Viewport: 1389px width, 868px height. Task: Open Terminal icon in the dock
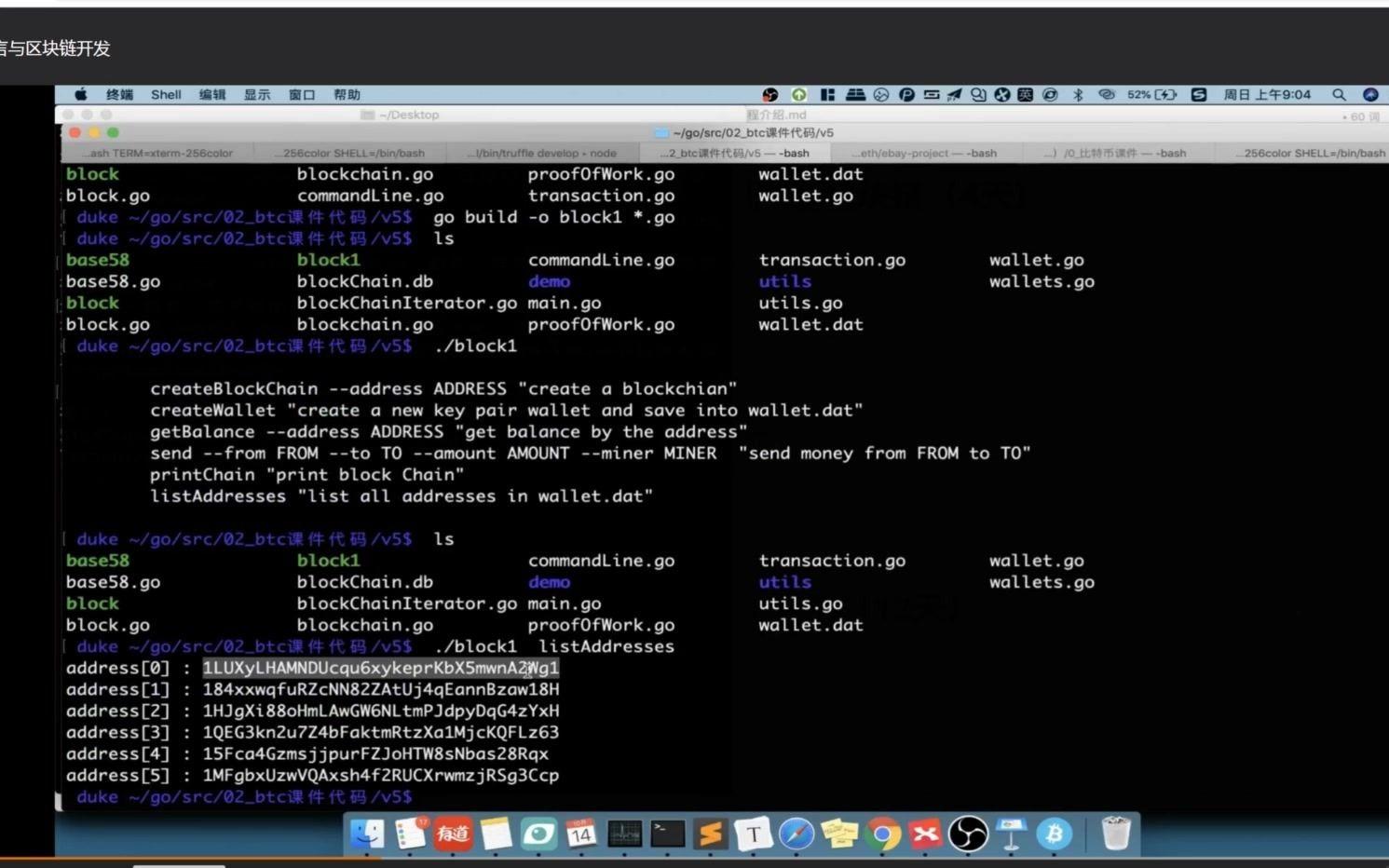pyautogui.click(x=667, y=834)
